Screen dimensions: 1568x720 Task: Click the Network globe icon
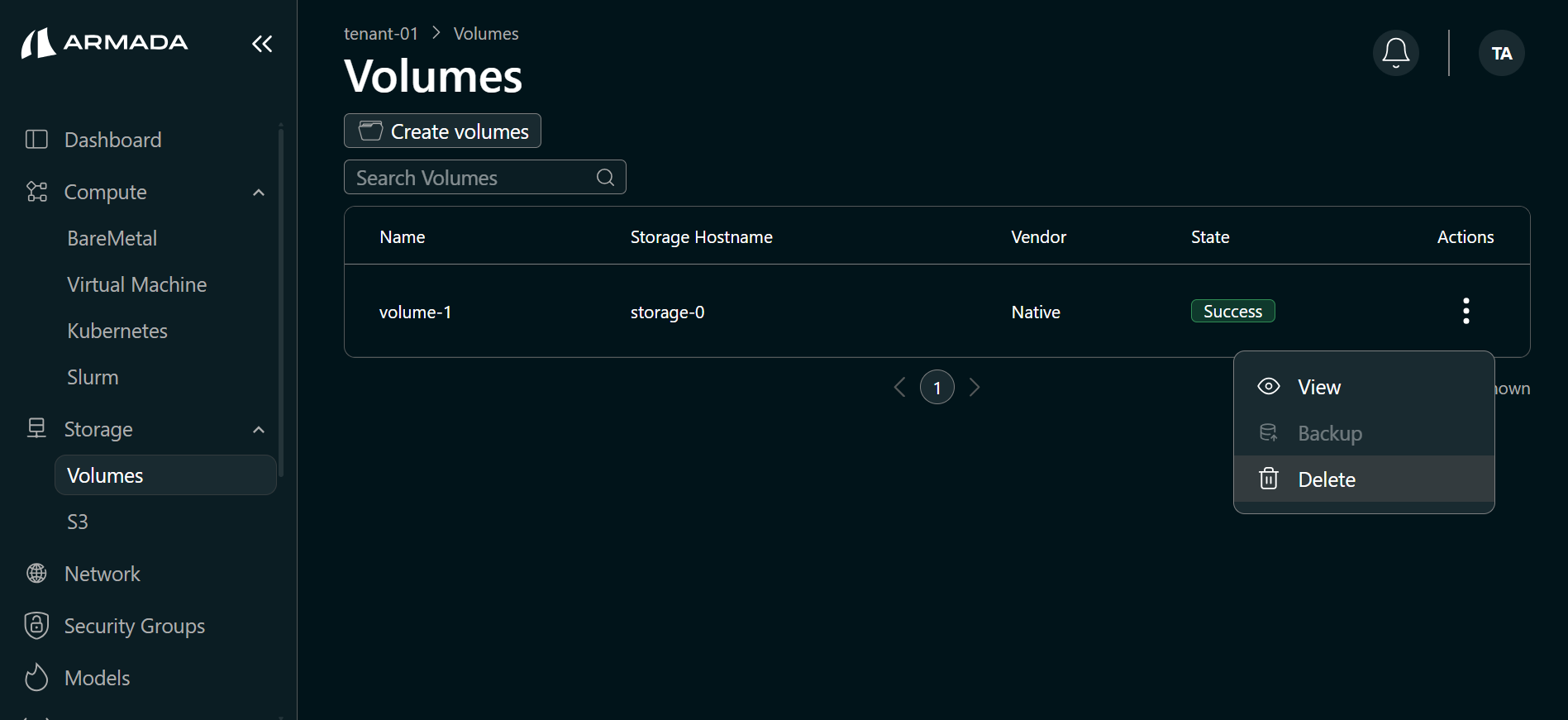36,573
